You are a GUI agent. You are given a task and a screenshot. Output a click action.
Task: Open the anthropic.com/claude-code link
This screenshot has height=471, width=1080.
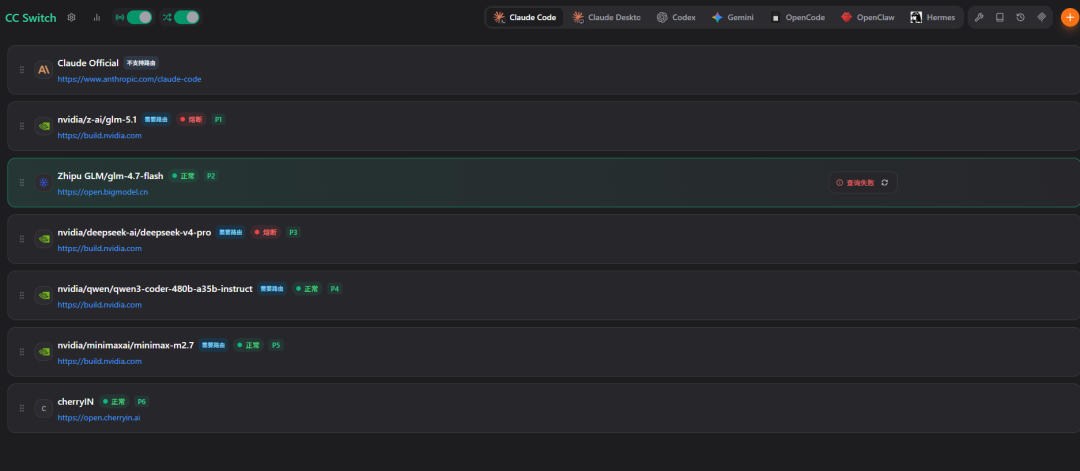pos(129,79)
